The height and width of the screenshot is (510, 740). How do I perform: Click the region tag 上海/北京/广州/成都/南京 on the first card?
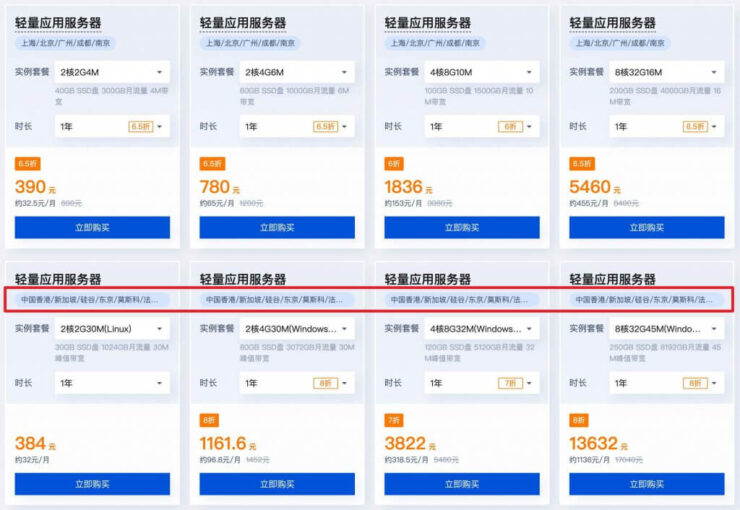pos(65,43)
